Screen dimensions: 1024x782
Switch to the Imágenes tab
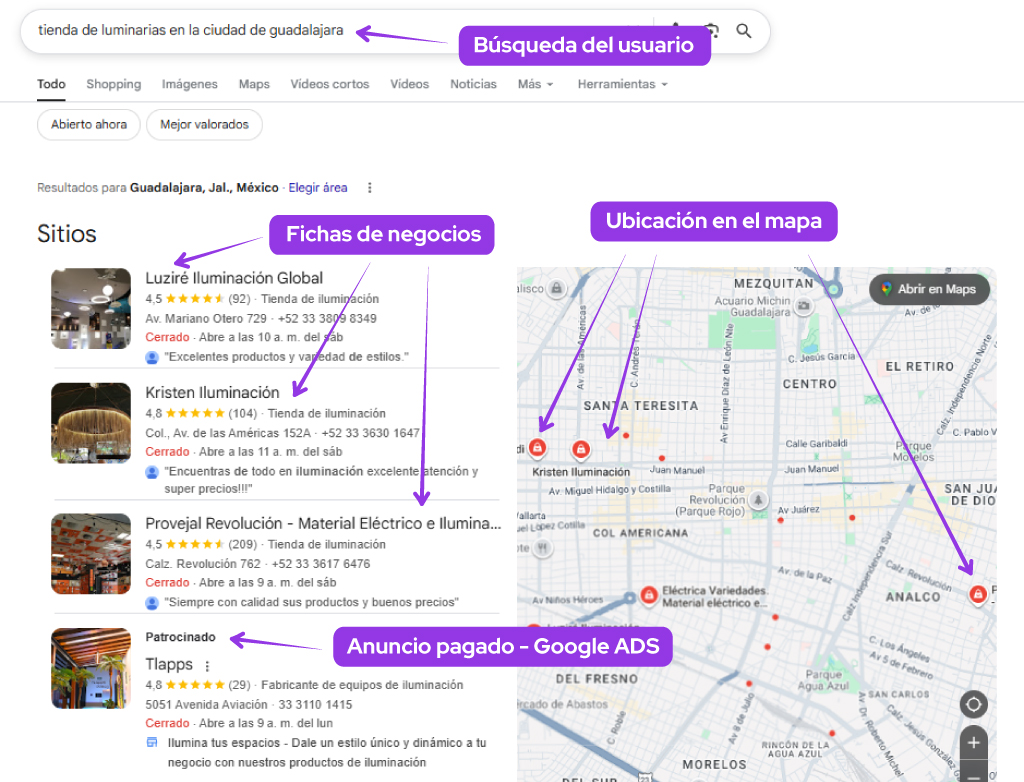191,84
